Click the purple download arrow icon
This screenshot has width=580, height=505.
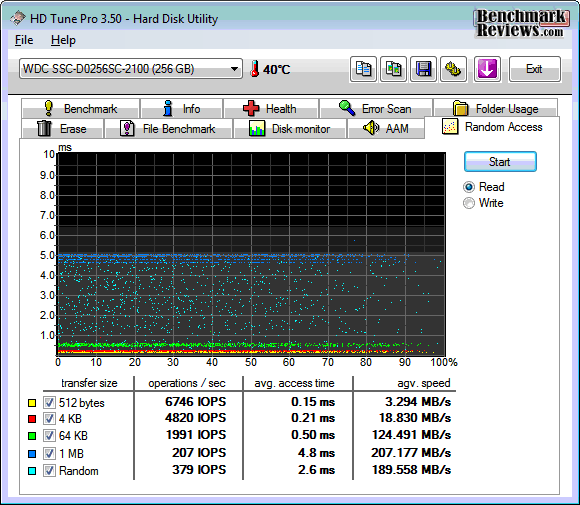[487, 69]
